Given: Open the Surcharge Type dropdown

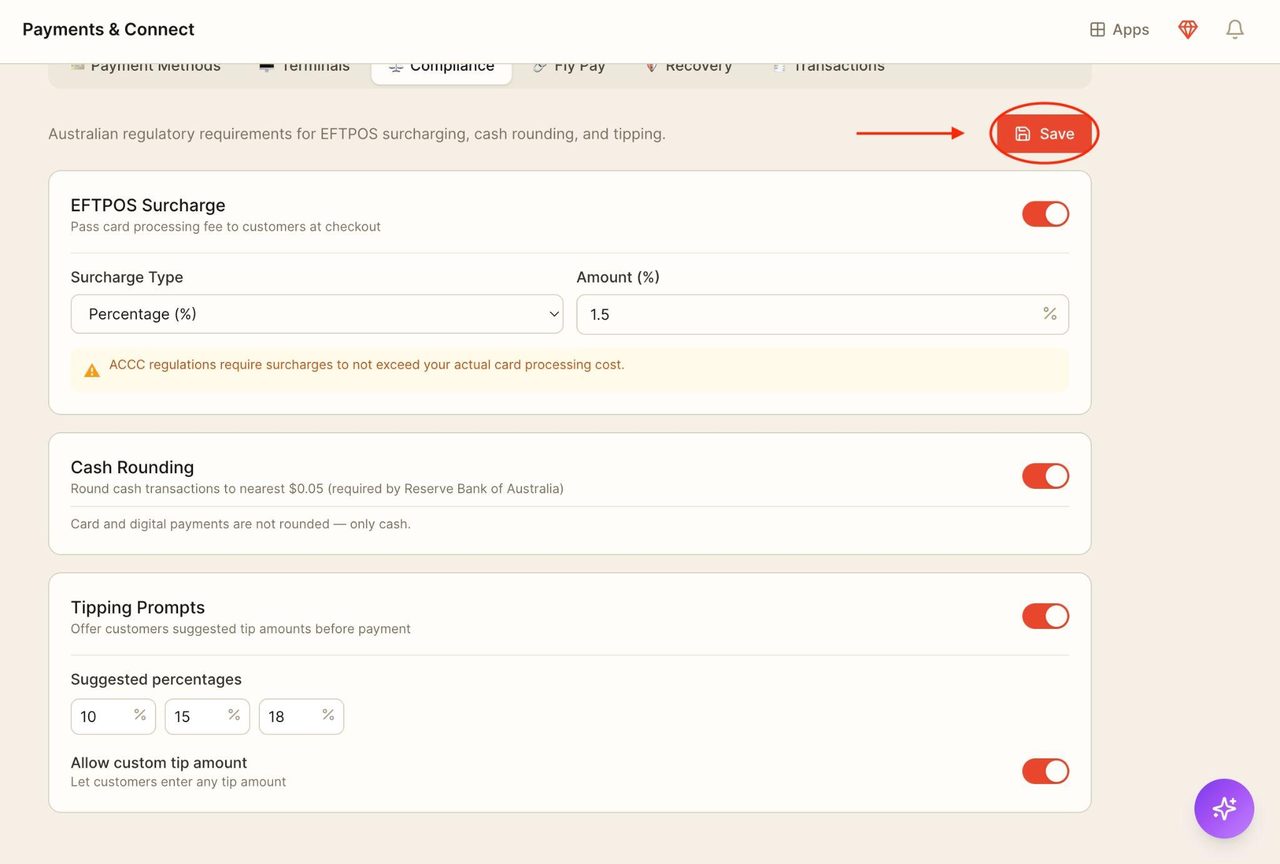Looking at the screenshot, I should coord(317,314).
